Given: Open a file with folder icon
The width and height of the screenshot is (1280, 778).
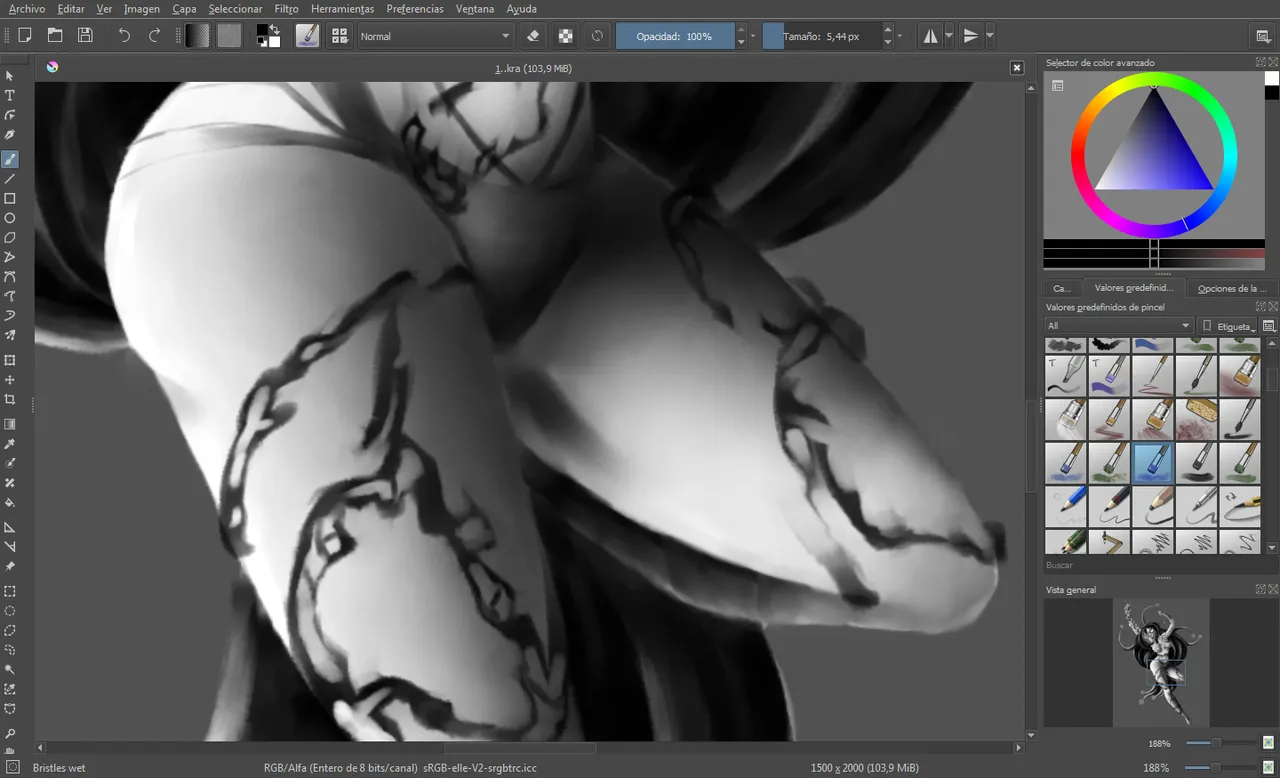Looking at the screenshot, I should (55, 36).
